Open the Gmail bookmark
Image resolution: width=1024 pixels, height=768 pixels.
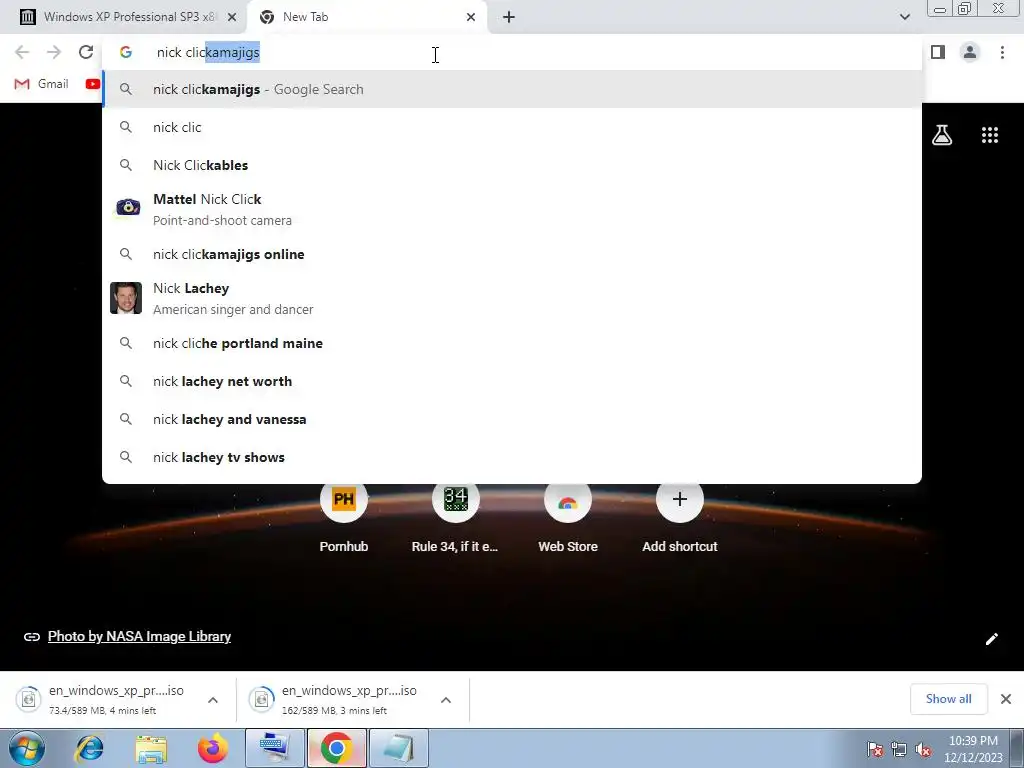[x=42, y=84]
